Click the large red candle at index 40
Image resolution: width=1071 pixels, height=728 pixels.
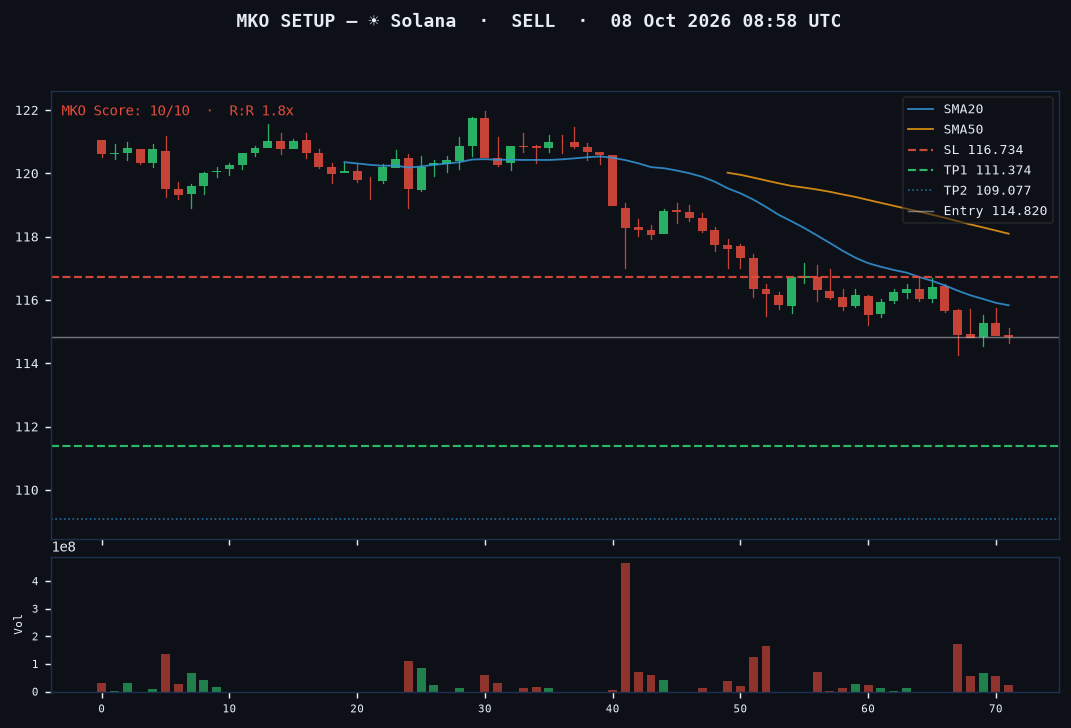[x=613, y=180]
